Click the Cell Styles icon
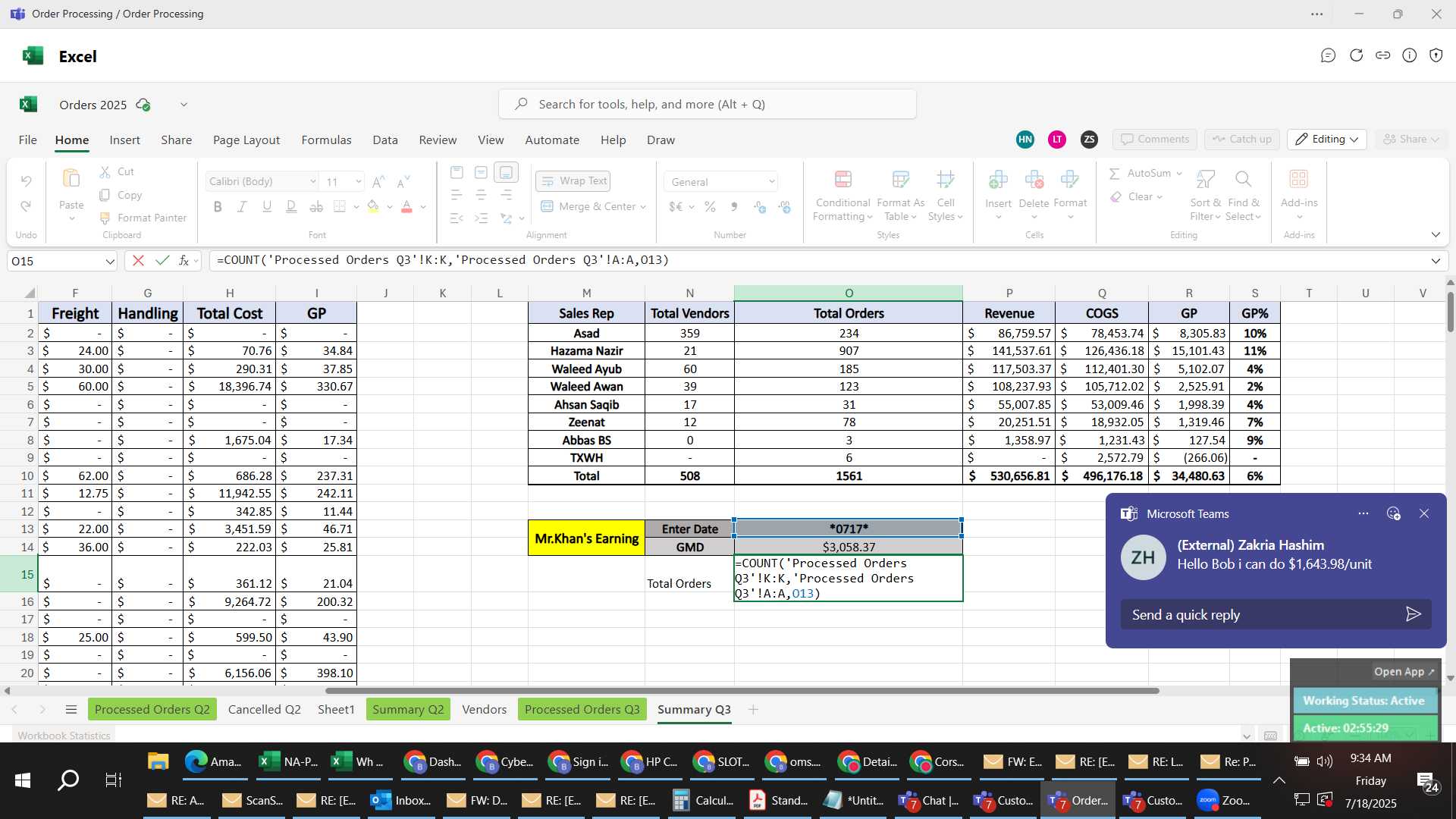The height and width of the screenshot is (819, 1456). coord(945,180)
